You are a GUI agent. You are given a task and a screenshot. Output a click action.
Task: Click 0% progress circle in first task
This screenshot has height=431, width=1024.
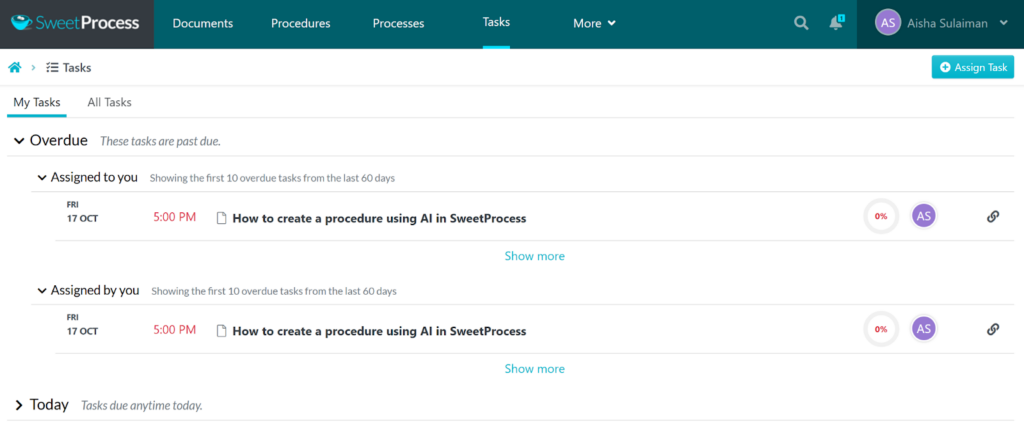coord(880,216)
